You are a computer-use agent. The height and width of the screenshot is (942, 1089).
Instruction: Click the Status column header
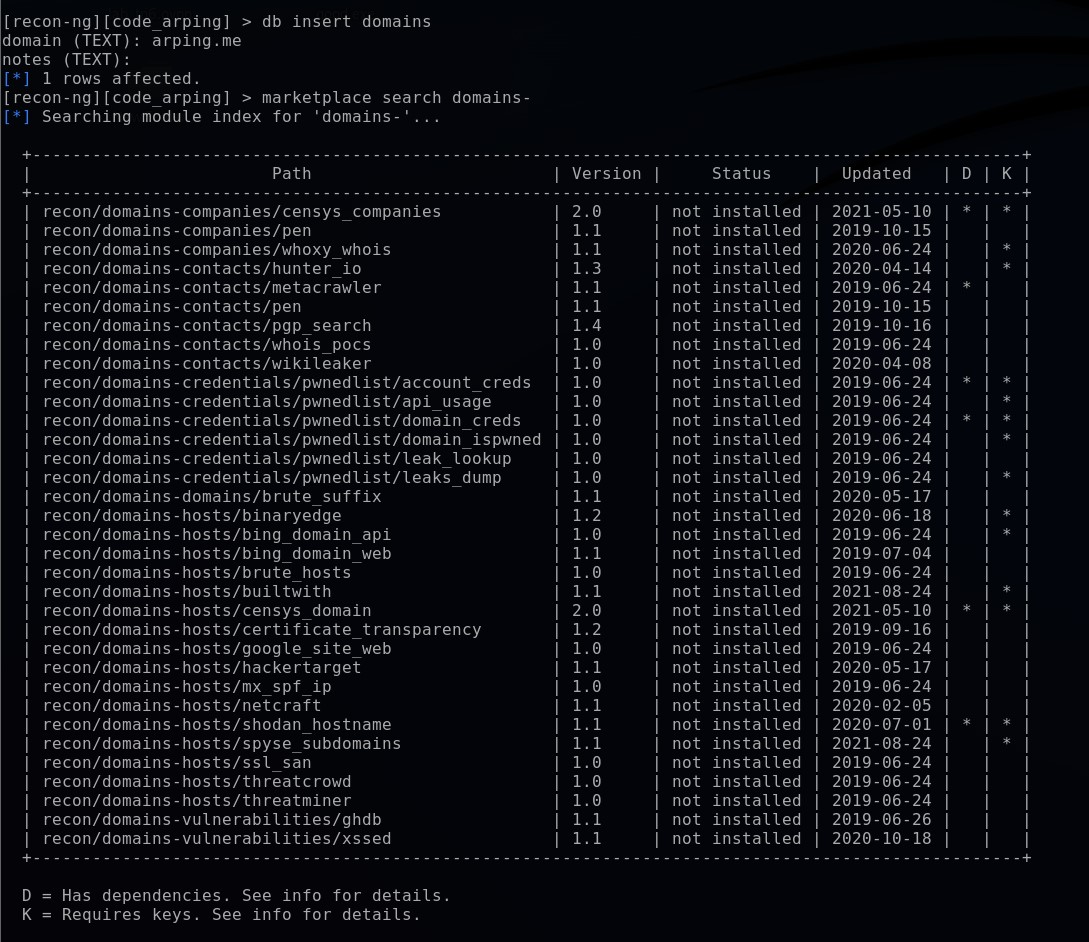(x=741, y=173)
